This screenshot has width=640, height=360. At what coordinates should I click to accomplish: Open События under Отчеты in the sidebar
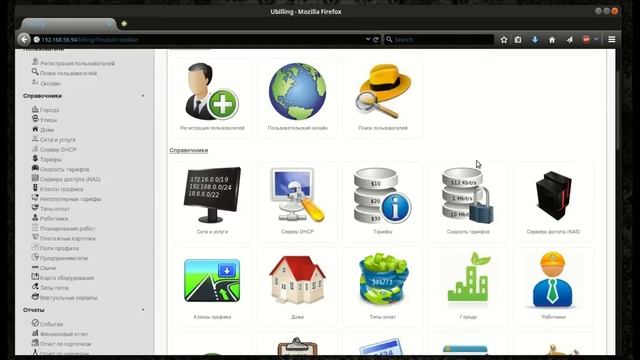click(x=51, y=324)
